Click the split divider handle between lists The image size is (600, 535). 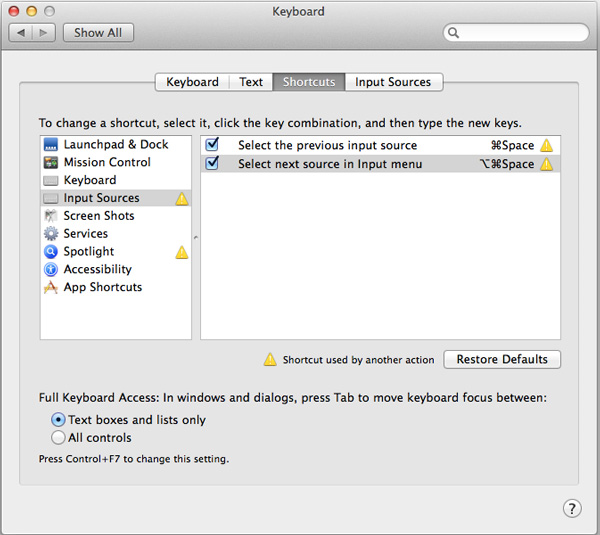(x=196, y=238)
